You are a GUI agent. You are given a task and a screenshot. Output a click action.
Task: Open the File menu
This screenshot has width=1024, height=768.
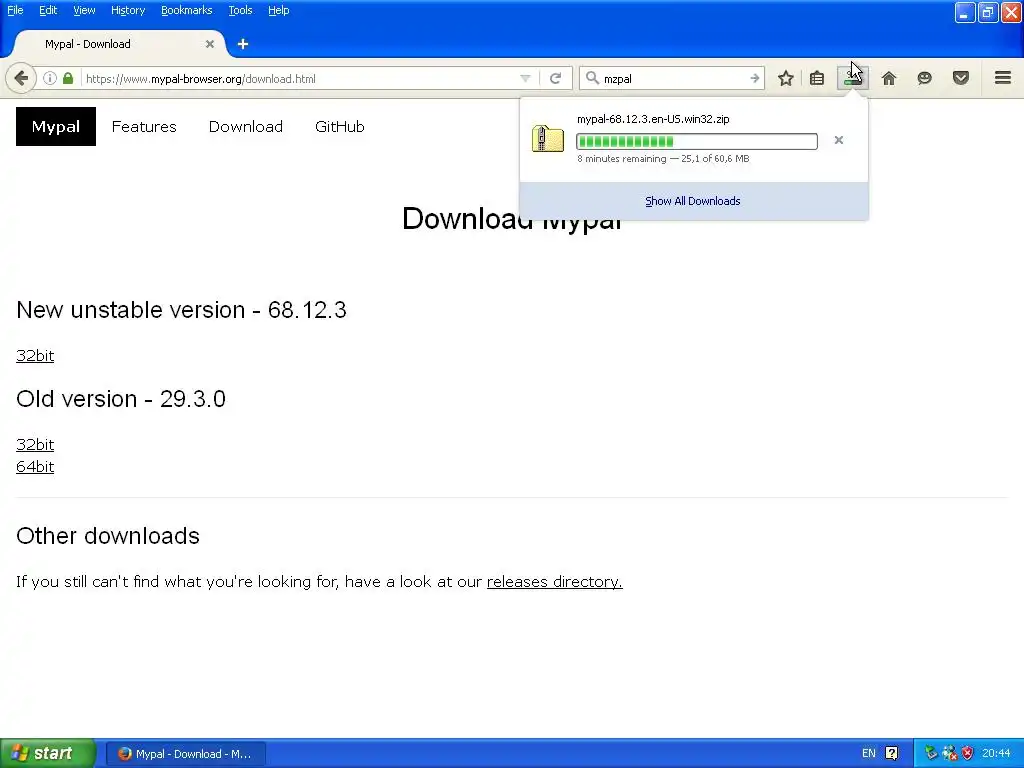pos(15,10)
